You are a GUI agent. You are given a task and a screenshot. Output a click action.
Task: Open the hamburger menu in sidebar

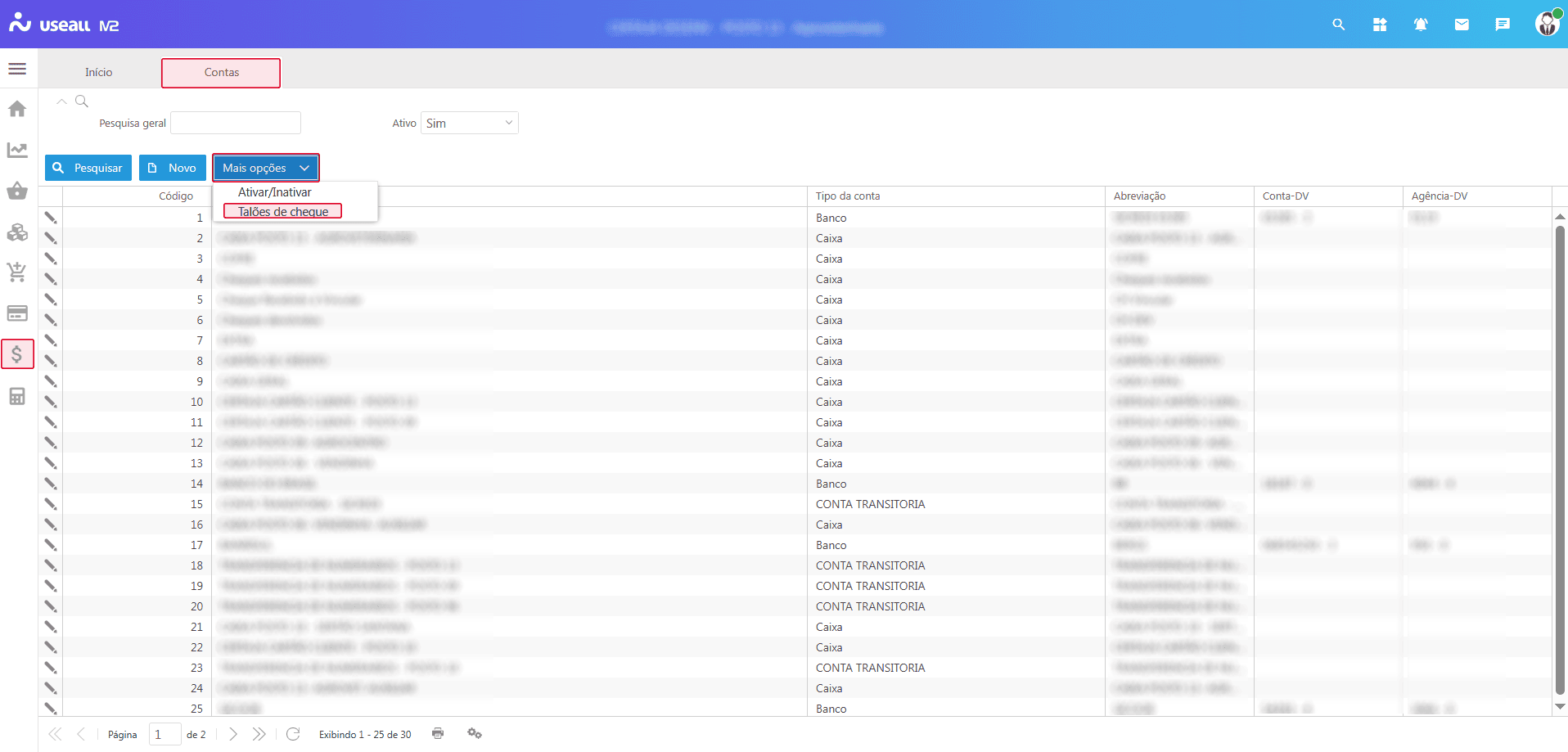[17, 69]
